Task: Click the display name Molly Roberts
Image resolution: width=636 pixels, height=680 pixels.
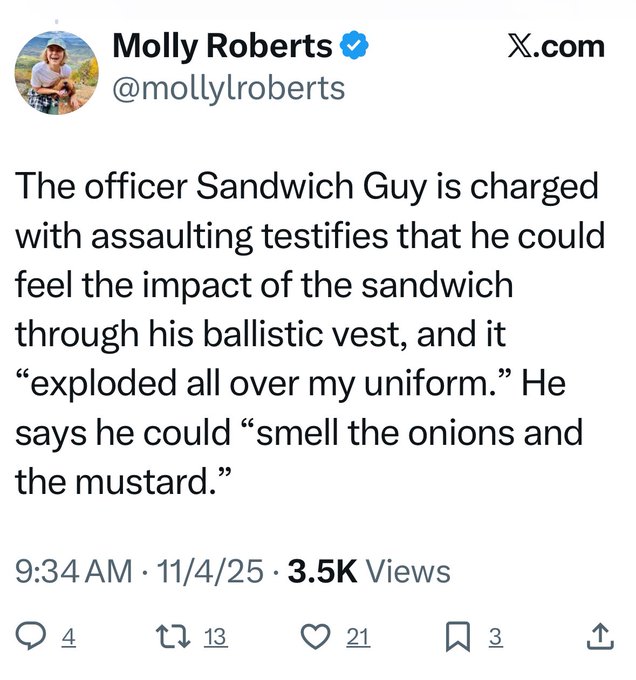Action: (222, 46)
